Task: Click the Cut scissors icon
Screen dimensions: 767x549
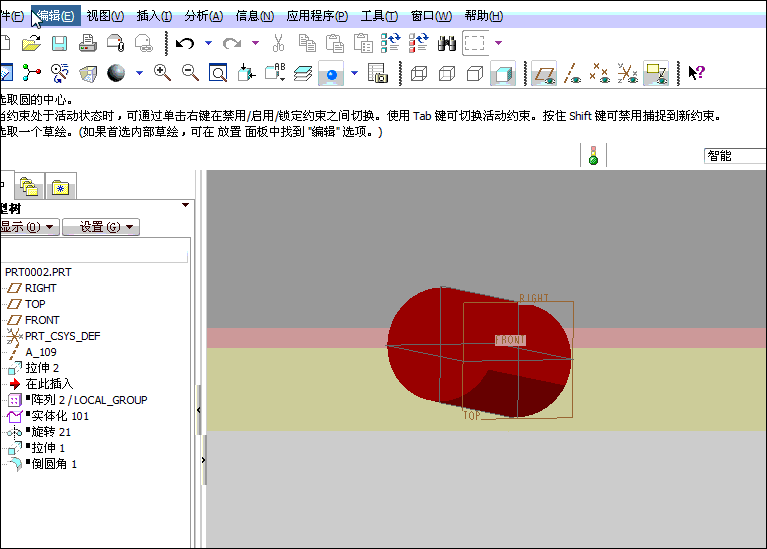Action: click(x=278, y=43)
